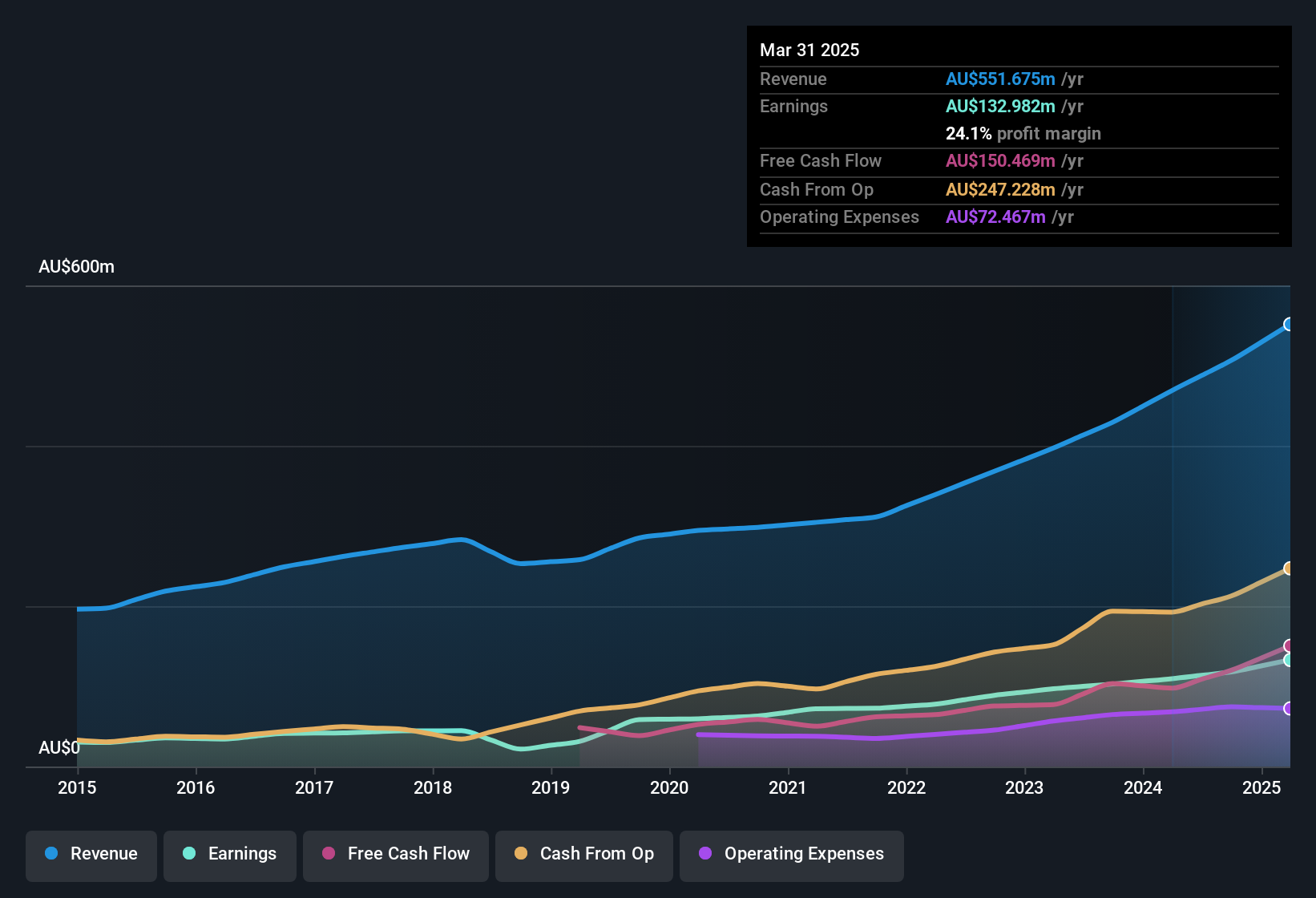
Task: Click the pink Free Cash Flow legend dot
Action: 329,854
